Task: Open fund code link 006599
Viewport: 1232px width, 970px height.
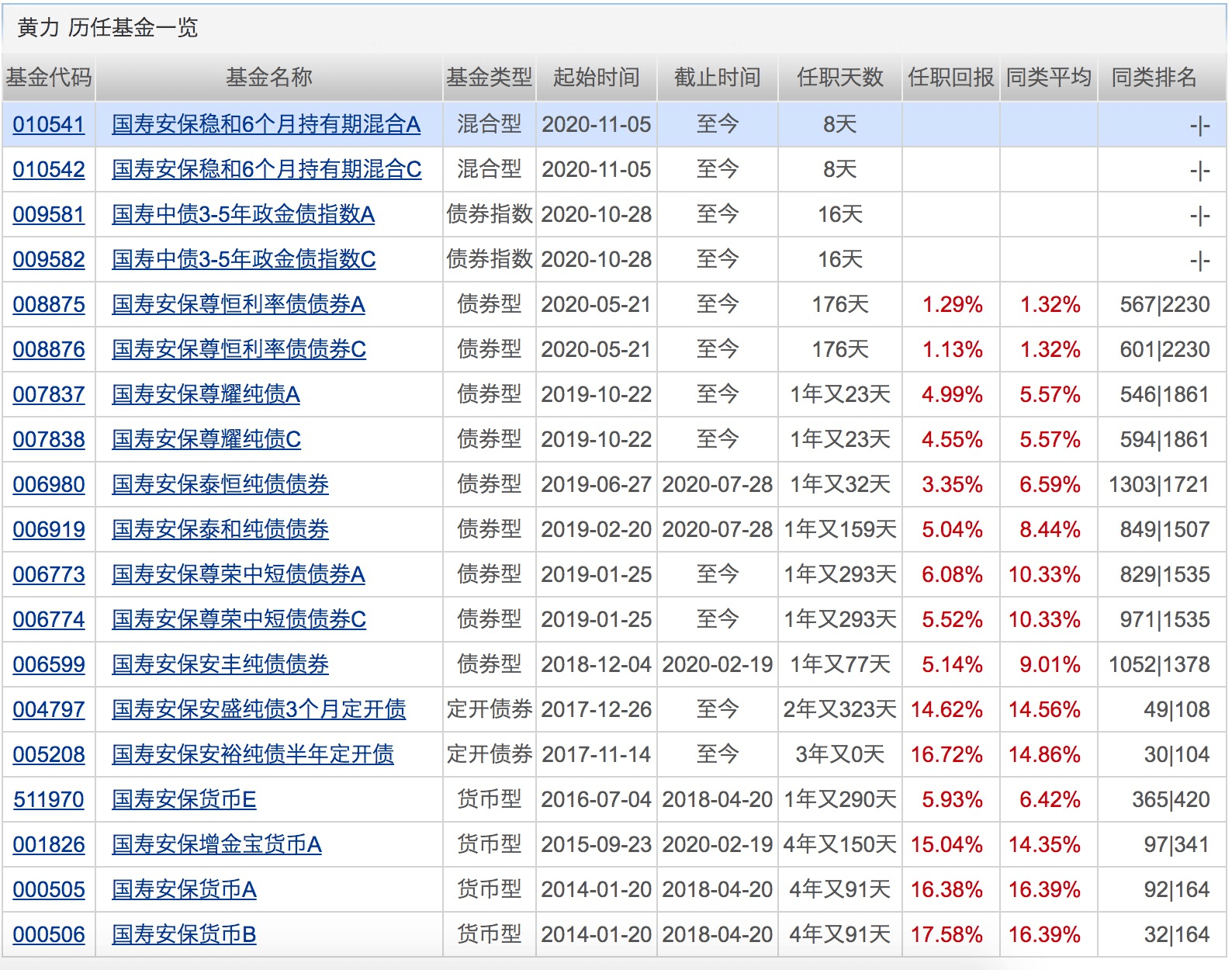Action: 48,664
